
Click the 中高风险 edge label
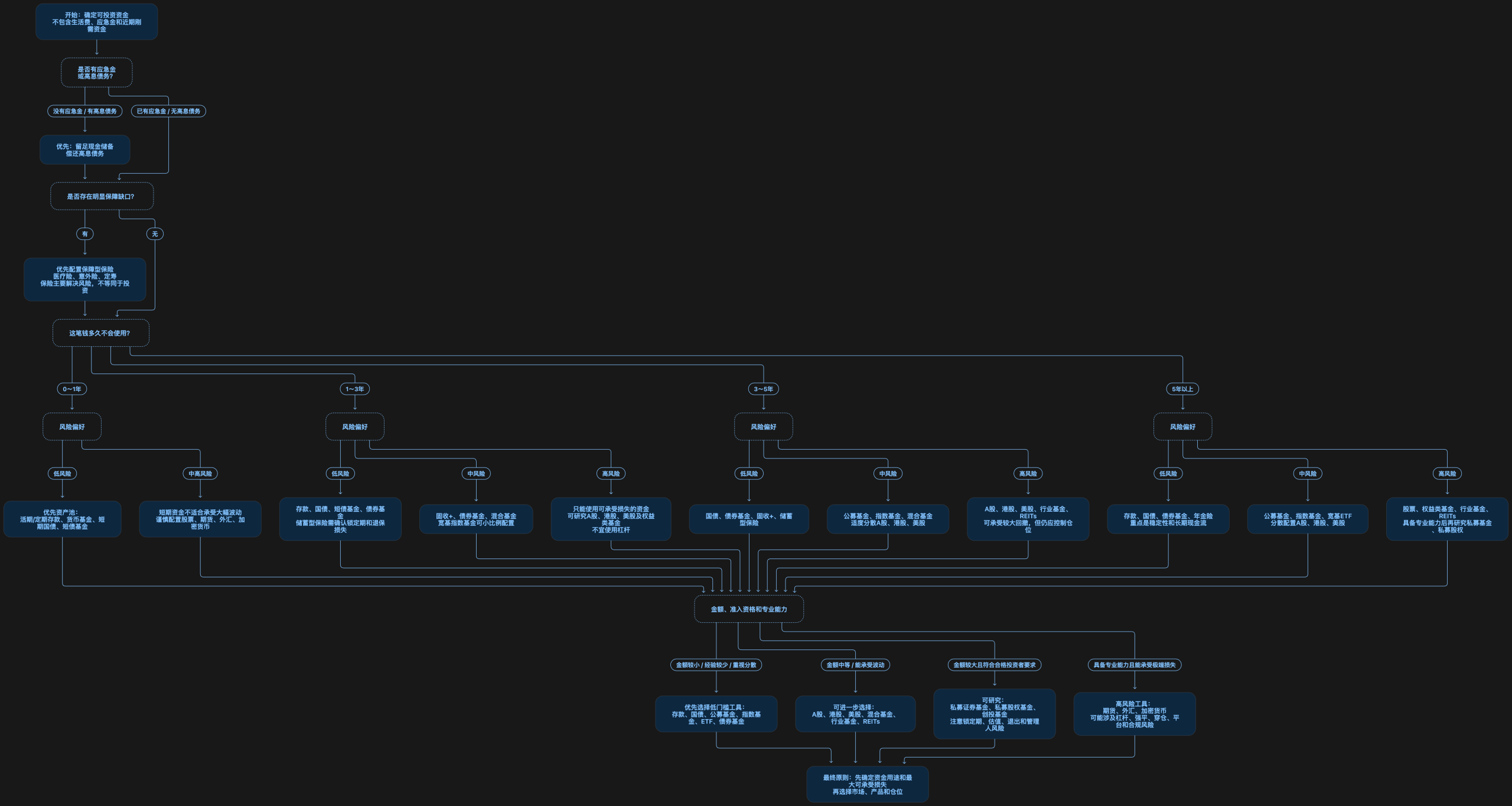coord(200,473)
